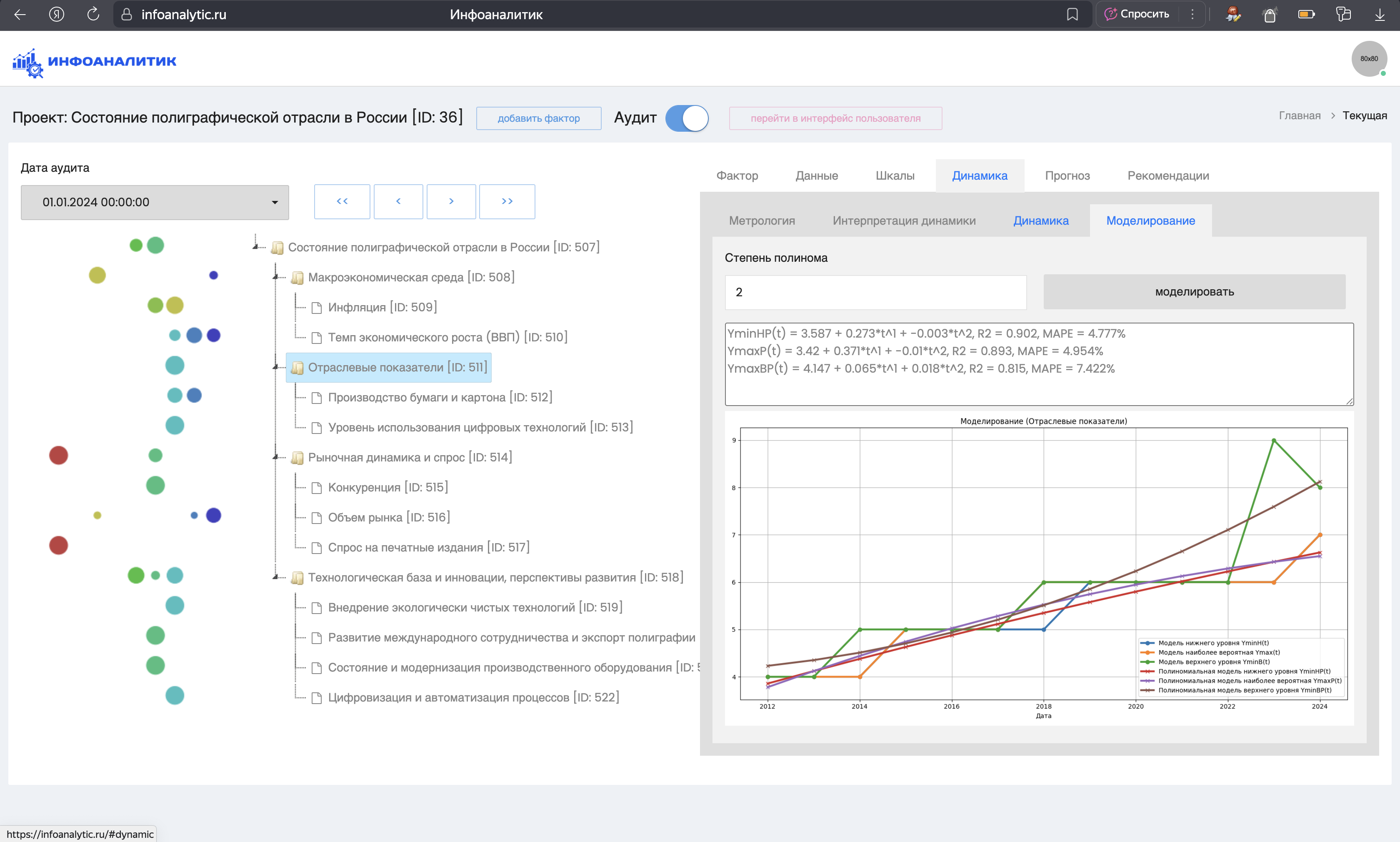
Task: Click the Infoanalytic logo icon
Action: click(x=27, y=63)
